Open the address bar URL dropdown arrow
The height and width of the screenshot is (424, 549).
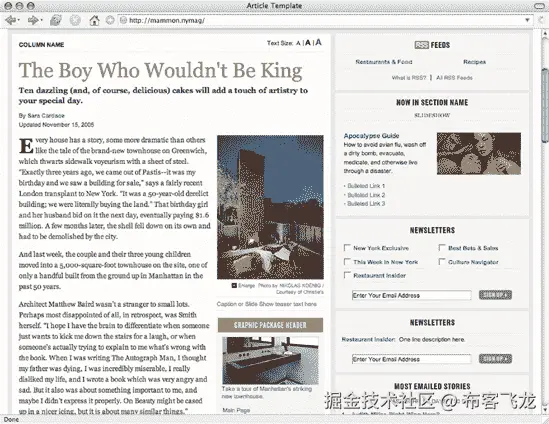[527, 20]
